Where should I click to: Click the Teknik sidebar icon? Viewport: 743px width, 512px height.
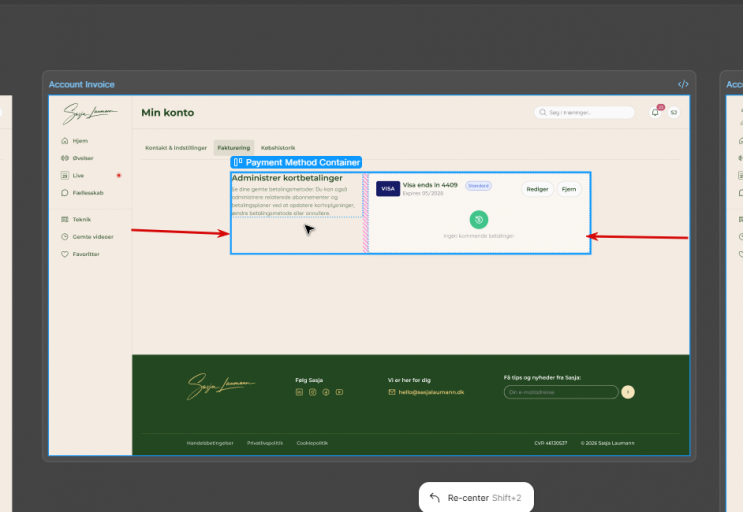(65, 219)
